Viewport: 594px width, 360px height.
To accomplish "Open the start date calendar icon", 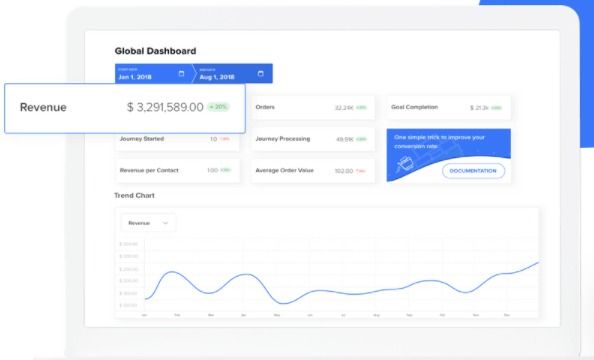I will tap(181, 74).
